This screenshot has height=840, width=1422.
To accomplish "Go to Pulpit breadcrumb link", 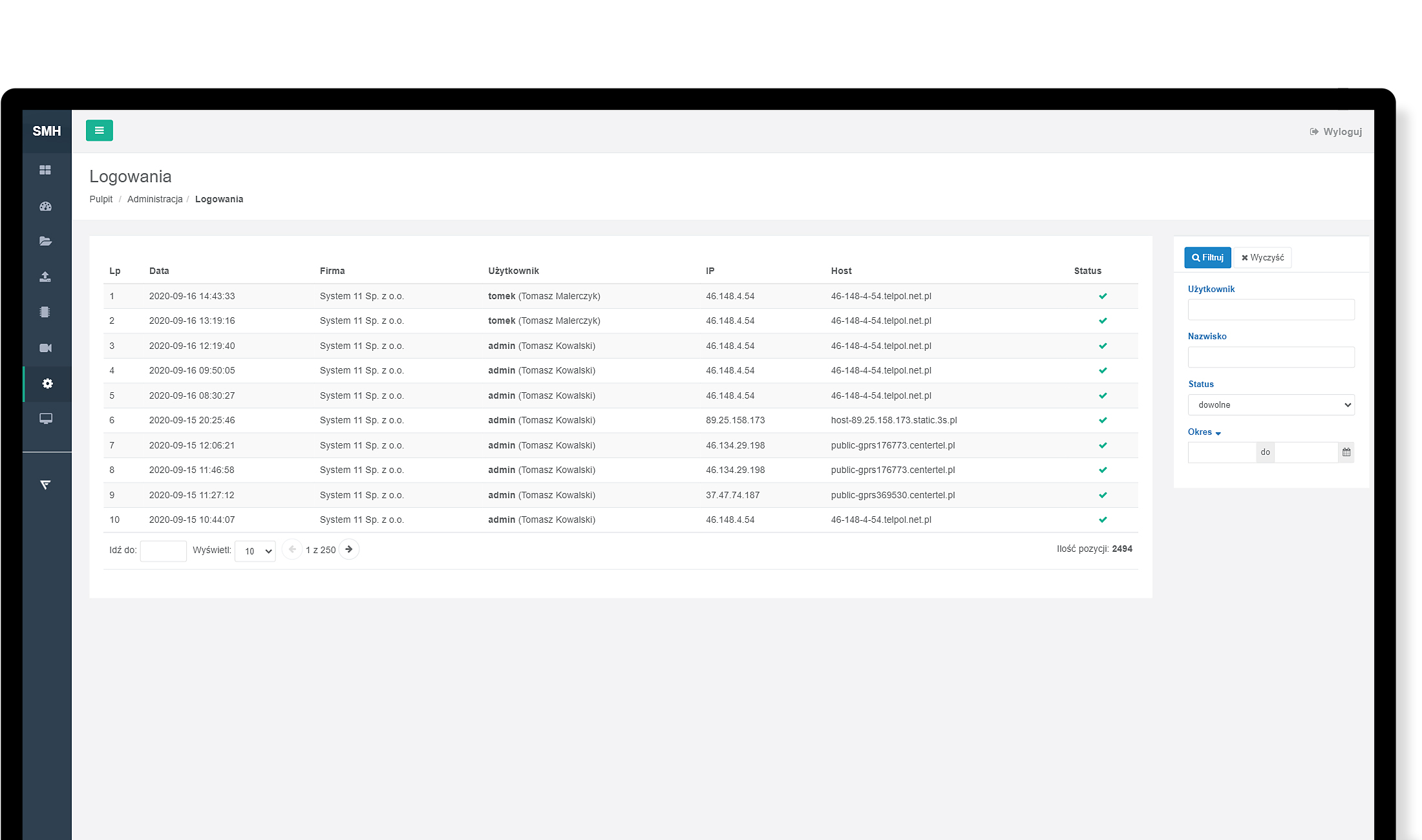I will (101, 199).
